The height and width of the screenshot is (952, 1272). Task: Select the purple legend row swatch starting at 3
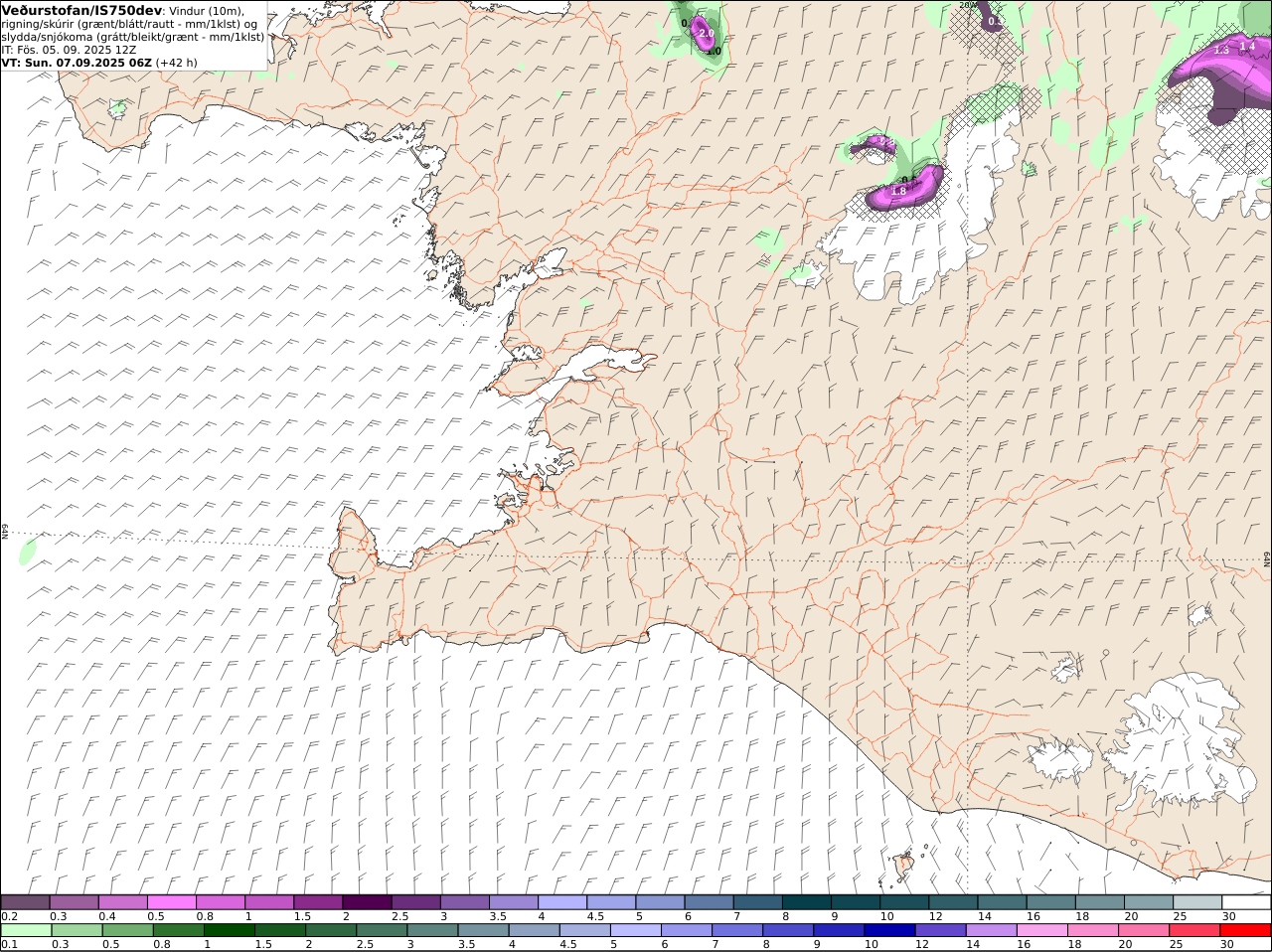pyautogui.click(x=465, y=901)
